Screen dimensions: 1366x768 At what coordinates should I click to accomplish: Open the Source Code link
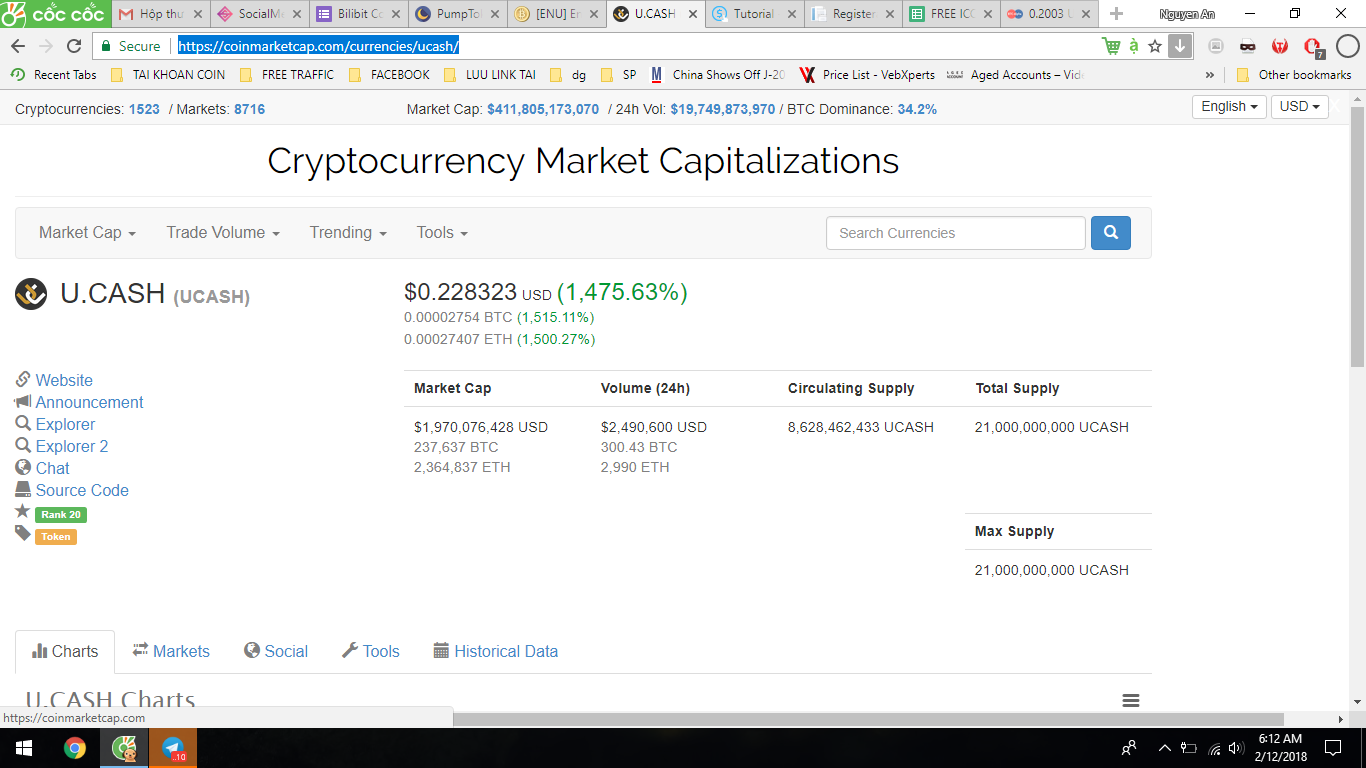[x=82, y=491]
